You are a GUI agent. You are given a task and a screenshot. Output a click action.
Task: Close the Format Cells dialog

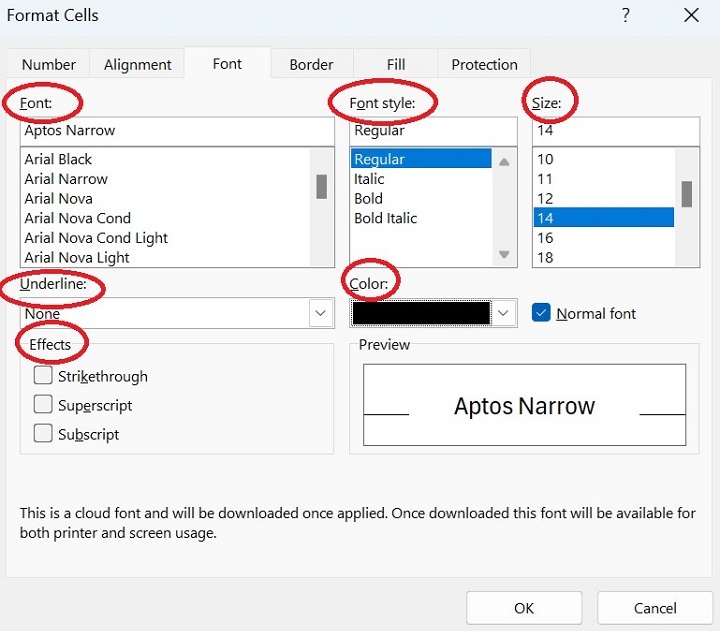click(691, 15)
